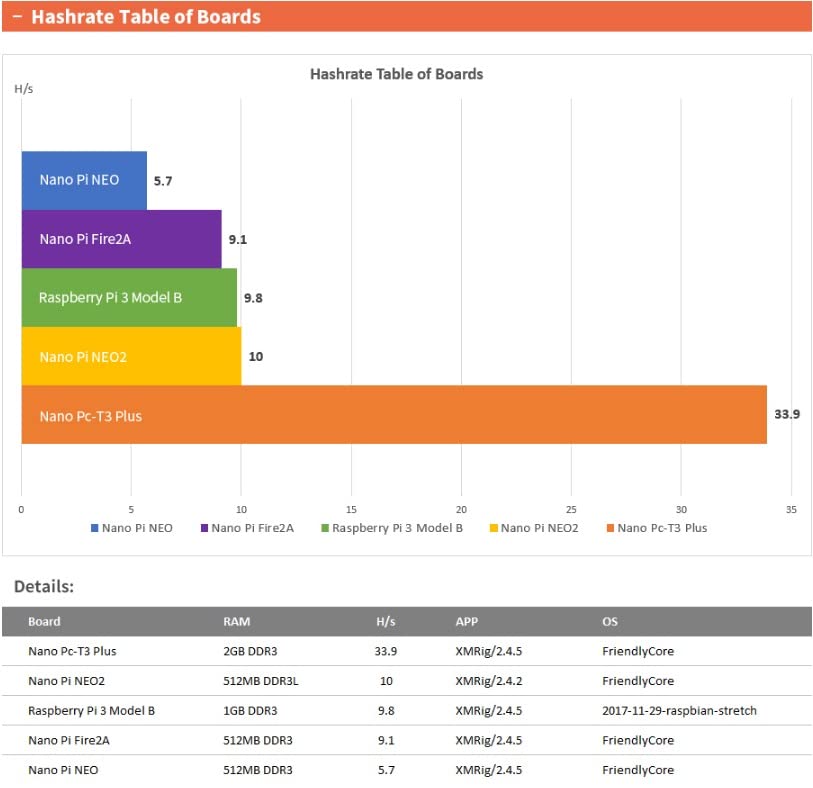This screenshot has height=788, width=813.
Task: Click the OS column header
Action: click(609, 621)
